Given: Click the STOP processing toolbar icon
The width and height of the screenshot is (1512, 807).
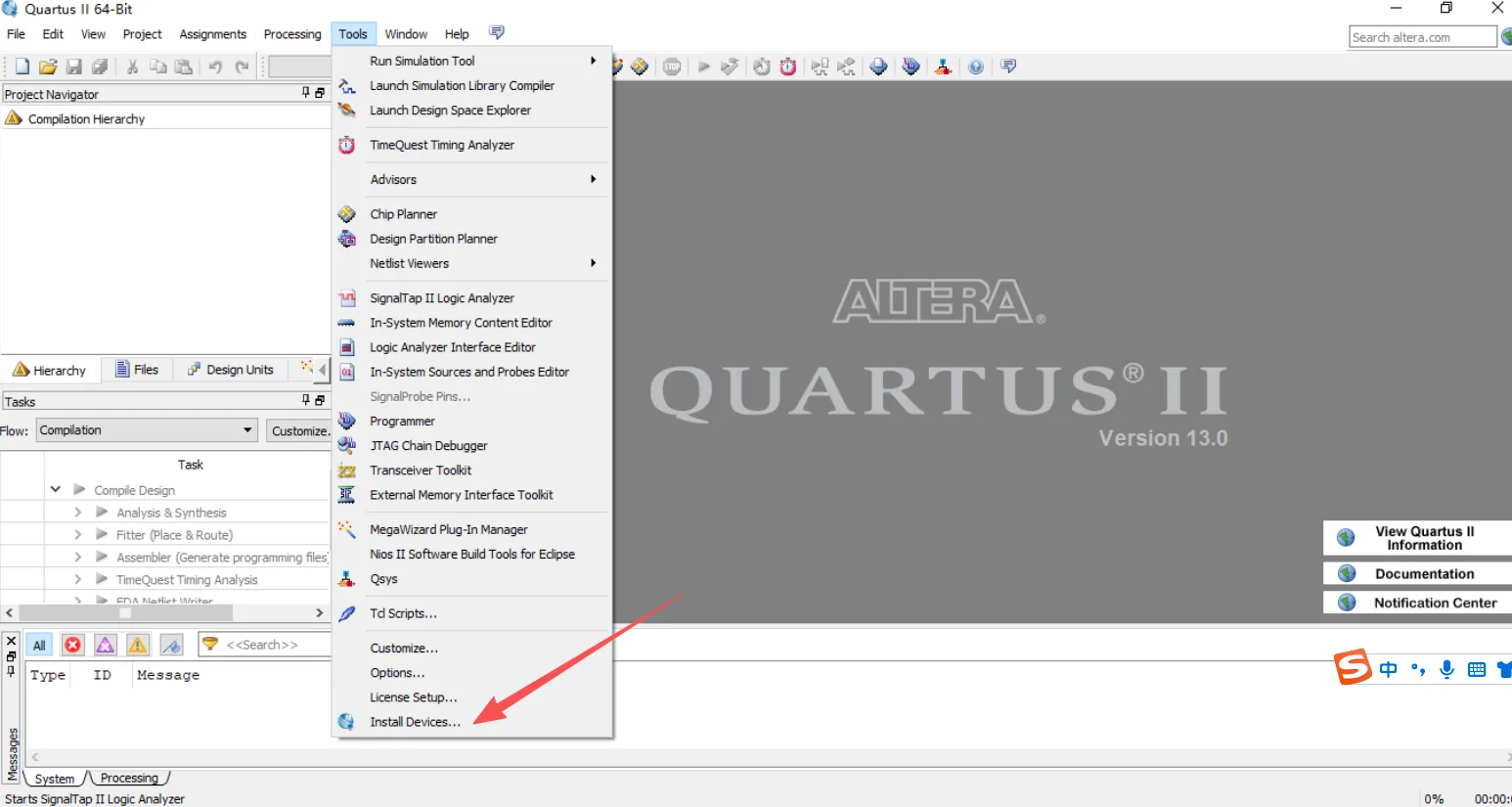Looking at the screenshot, I should [672, 67].
